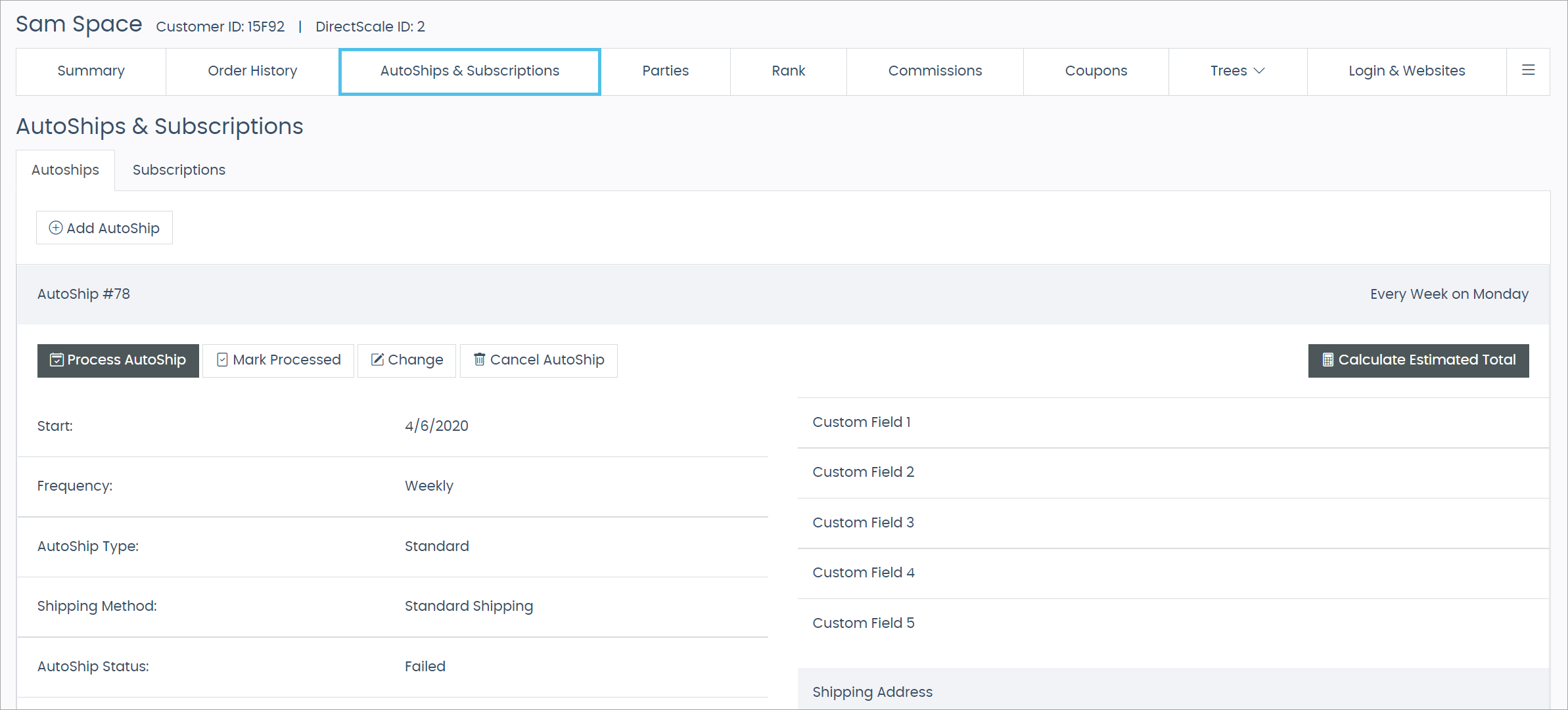Screen dimensions: 1568x710
Task: Click the calculator icon on Calculate Estimated Total
Action: (x=1328, y=360)
